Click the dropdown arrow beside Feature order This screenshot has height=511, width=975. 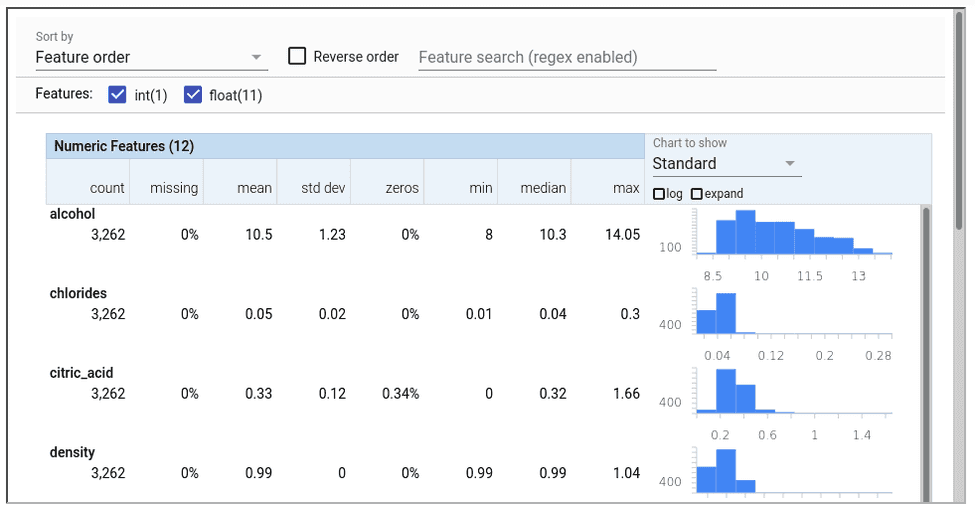257,58
